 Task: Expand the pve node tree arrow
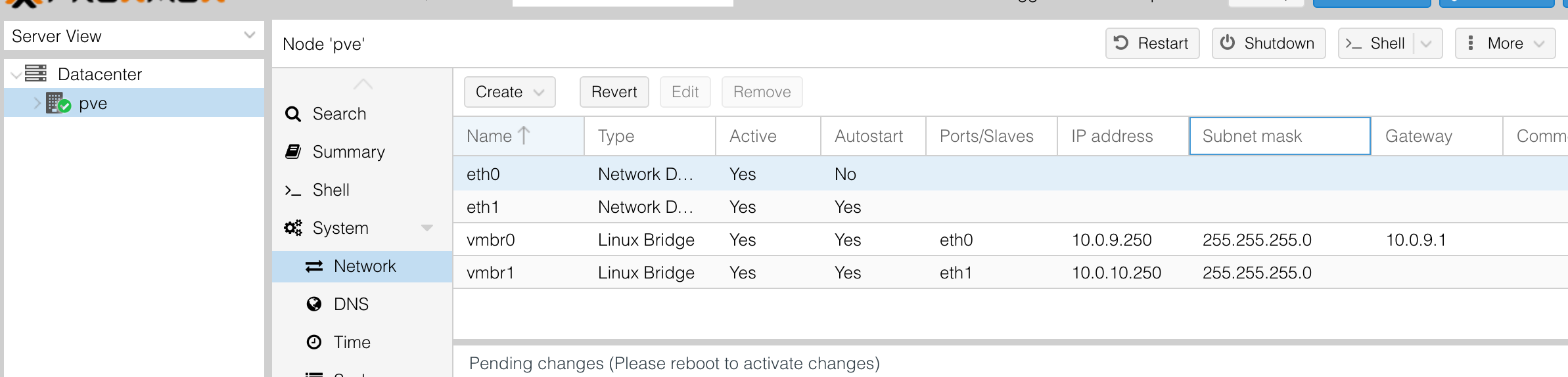click(x=37, y=104)
